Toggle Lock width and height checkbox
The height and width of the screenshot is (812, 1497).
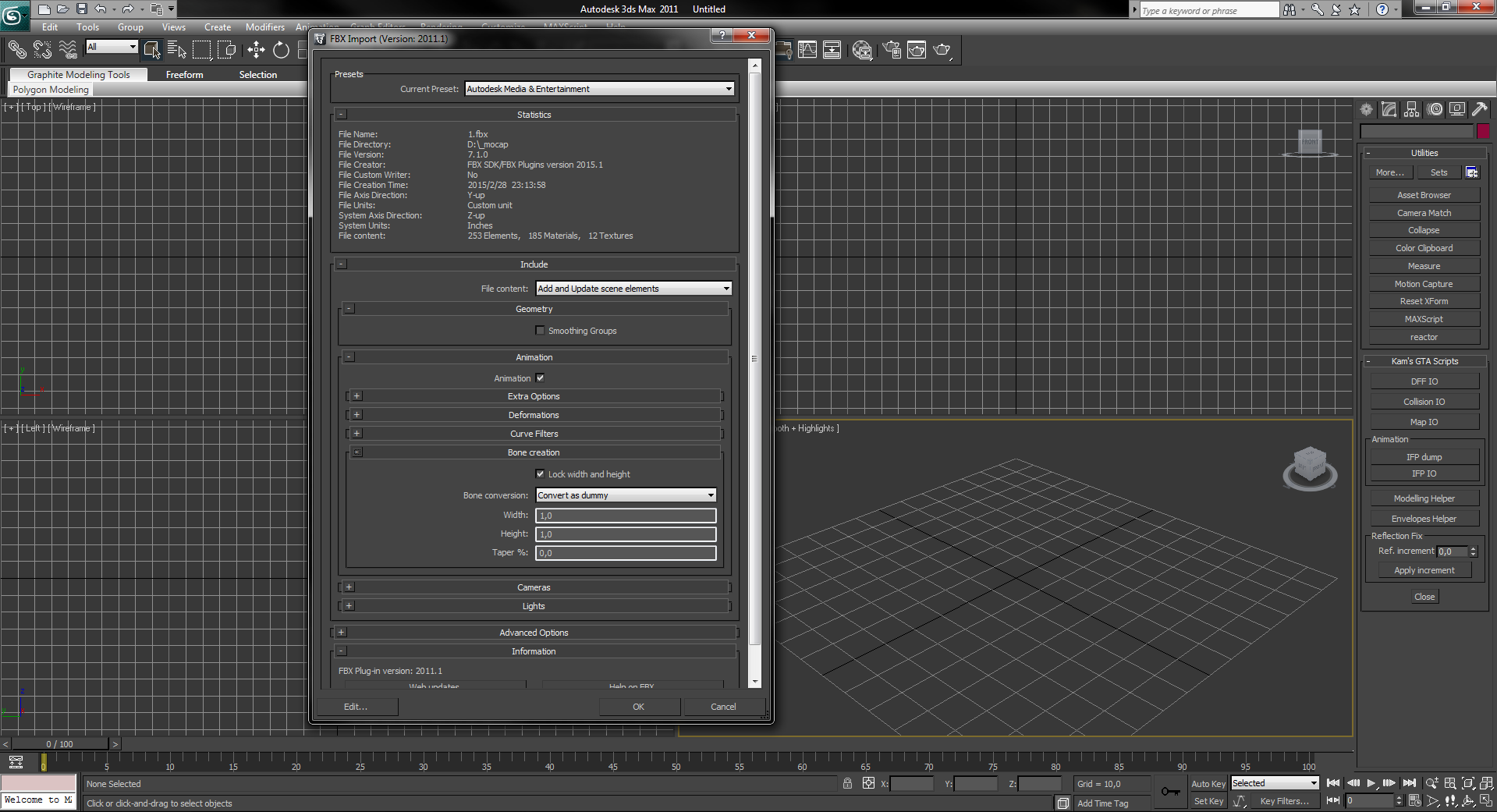(540, 474)
